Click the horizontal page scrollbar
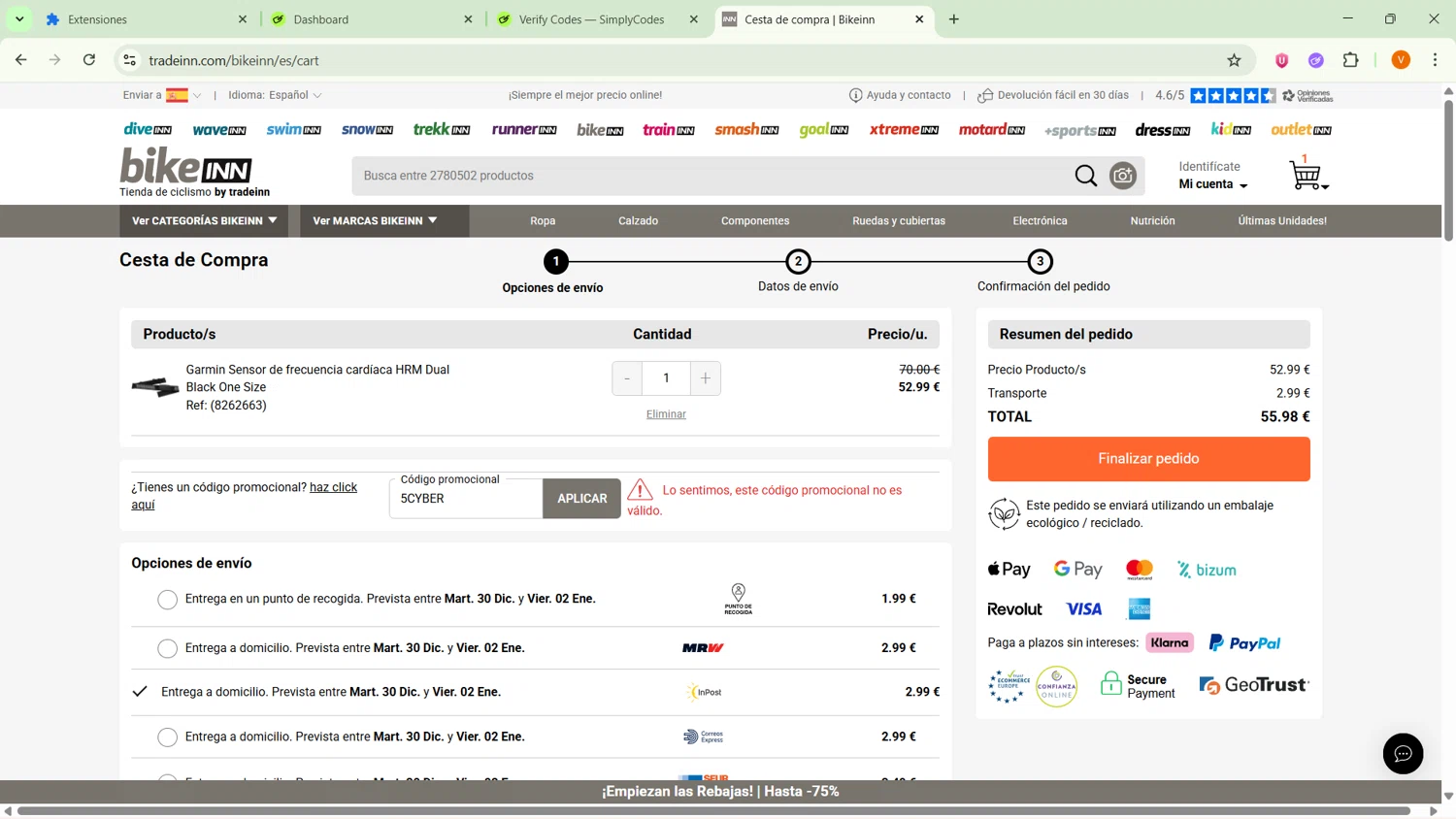1456x819 pixels. (713, 810)
